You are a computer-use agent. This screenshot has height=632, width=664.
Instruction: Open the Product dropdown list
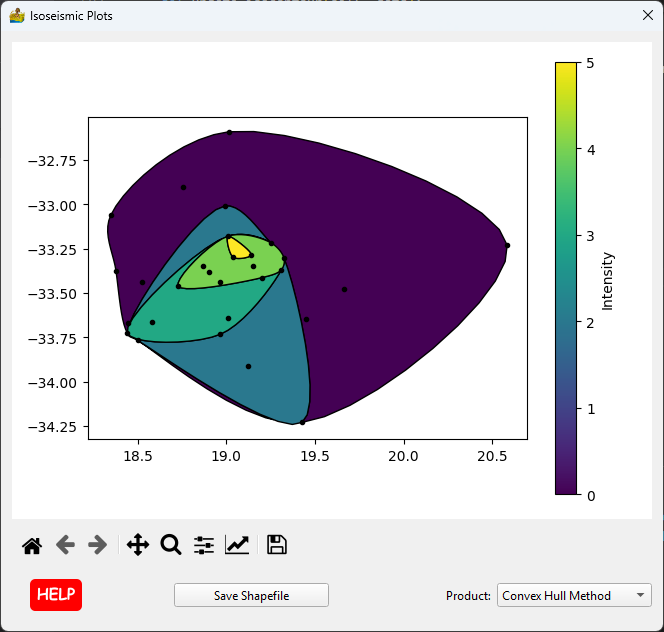tap(573, 595)
